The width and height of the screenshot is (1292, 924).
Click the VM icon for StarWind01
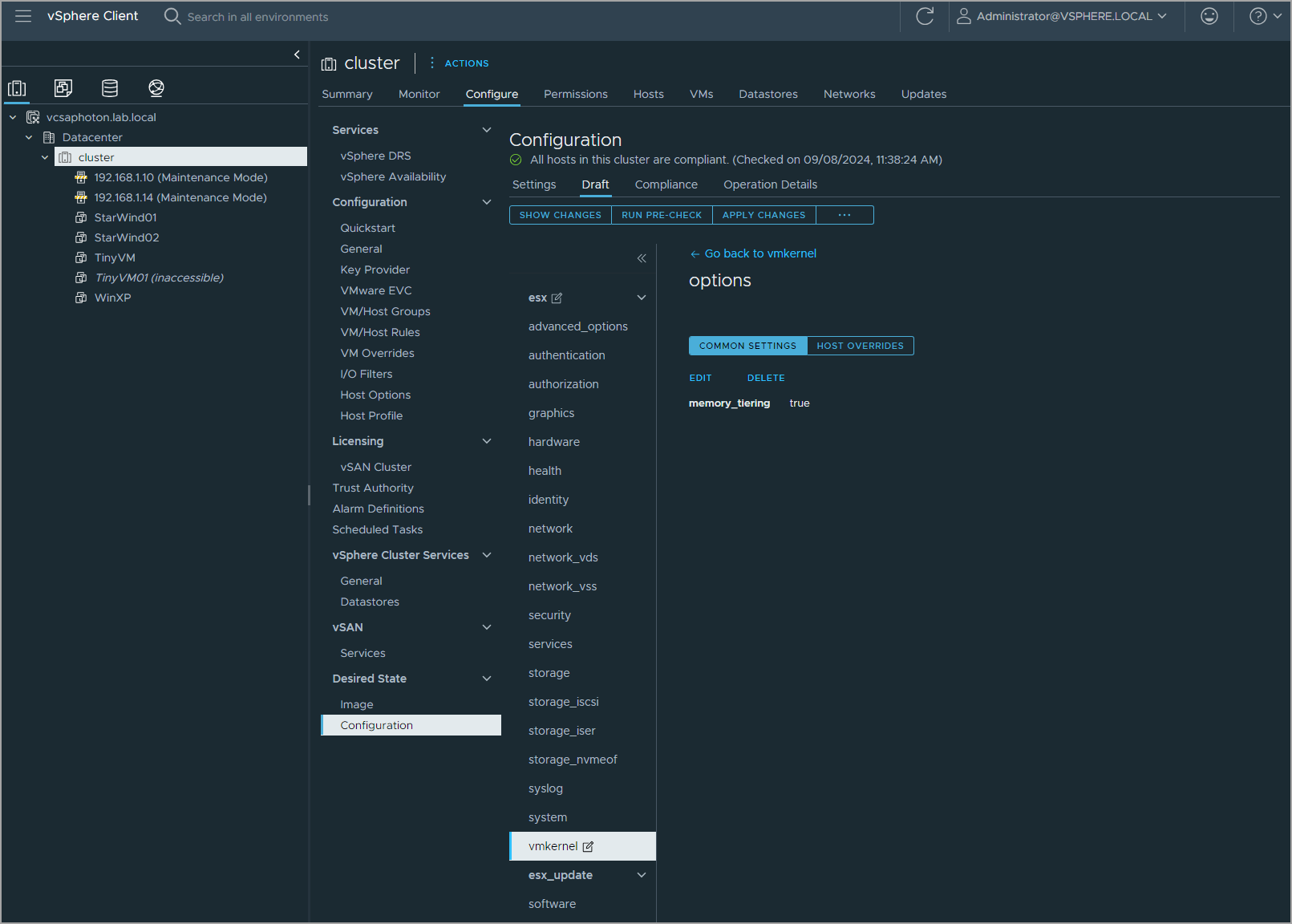point(81,217)
